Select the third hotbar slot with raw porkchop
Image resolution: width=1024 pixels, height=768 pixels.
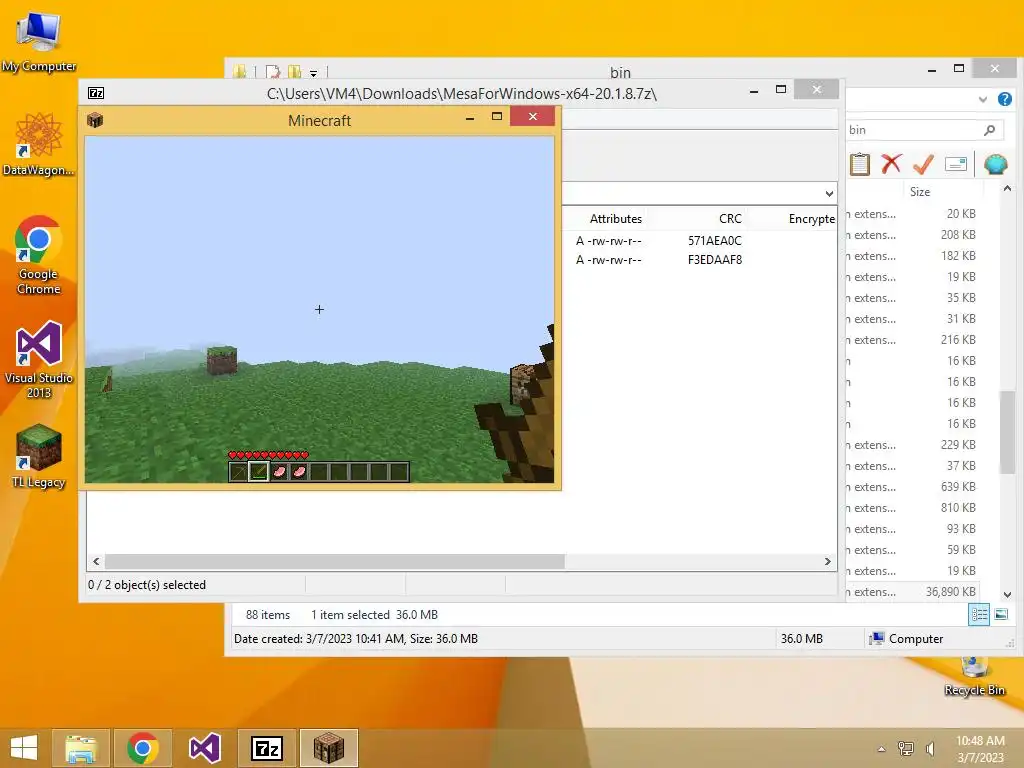pos(279,472)
